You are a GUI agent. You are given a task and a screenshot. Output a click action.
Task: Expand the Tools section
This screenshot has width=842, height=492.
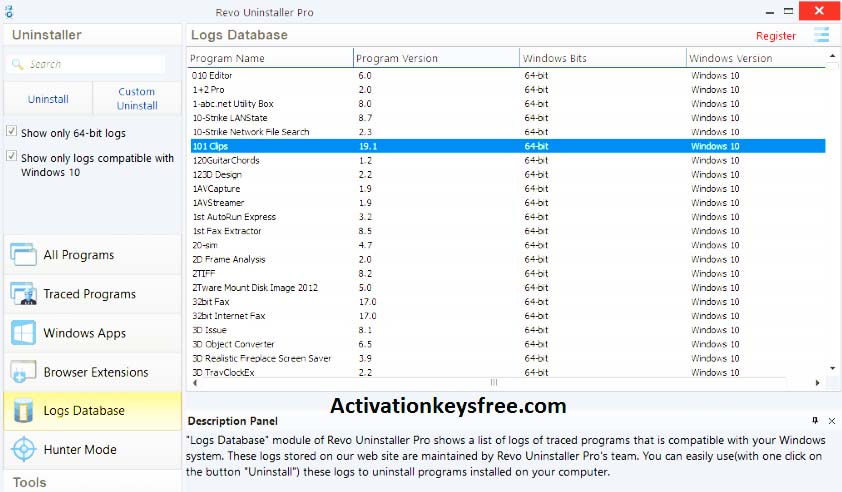(x=92, y=482)
